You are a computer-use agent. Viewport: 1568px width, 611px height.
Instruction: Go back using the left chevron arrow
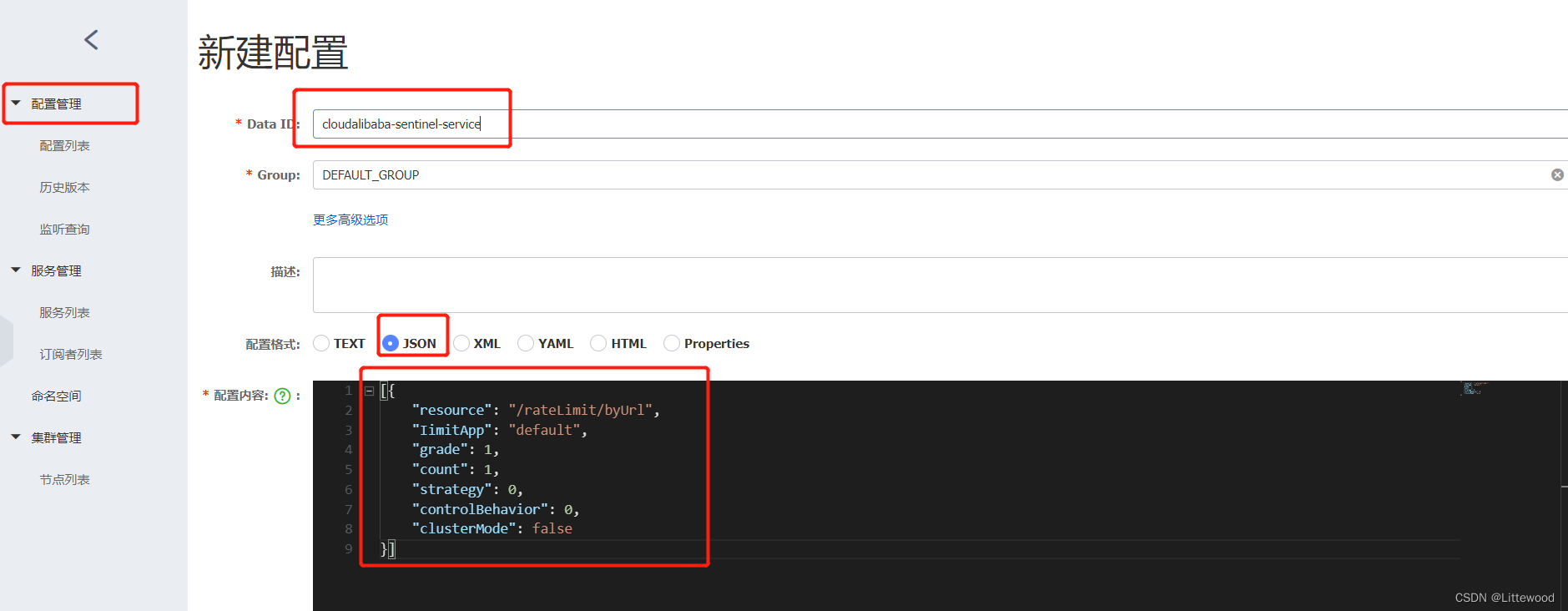[x=91, y=39]
